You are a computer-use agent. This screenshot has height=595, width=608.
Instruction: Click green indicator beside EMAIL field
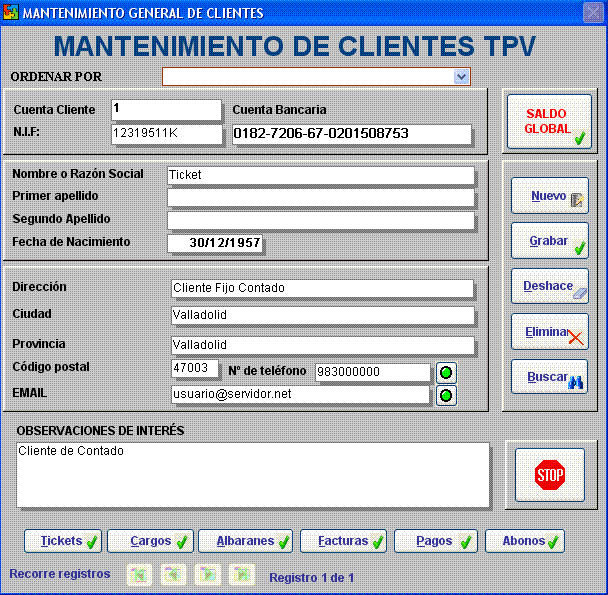coord(446,395)
